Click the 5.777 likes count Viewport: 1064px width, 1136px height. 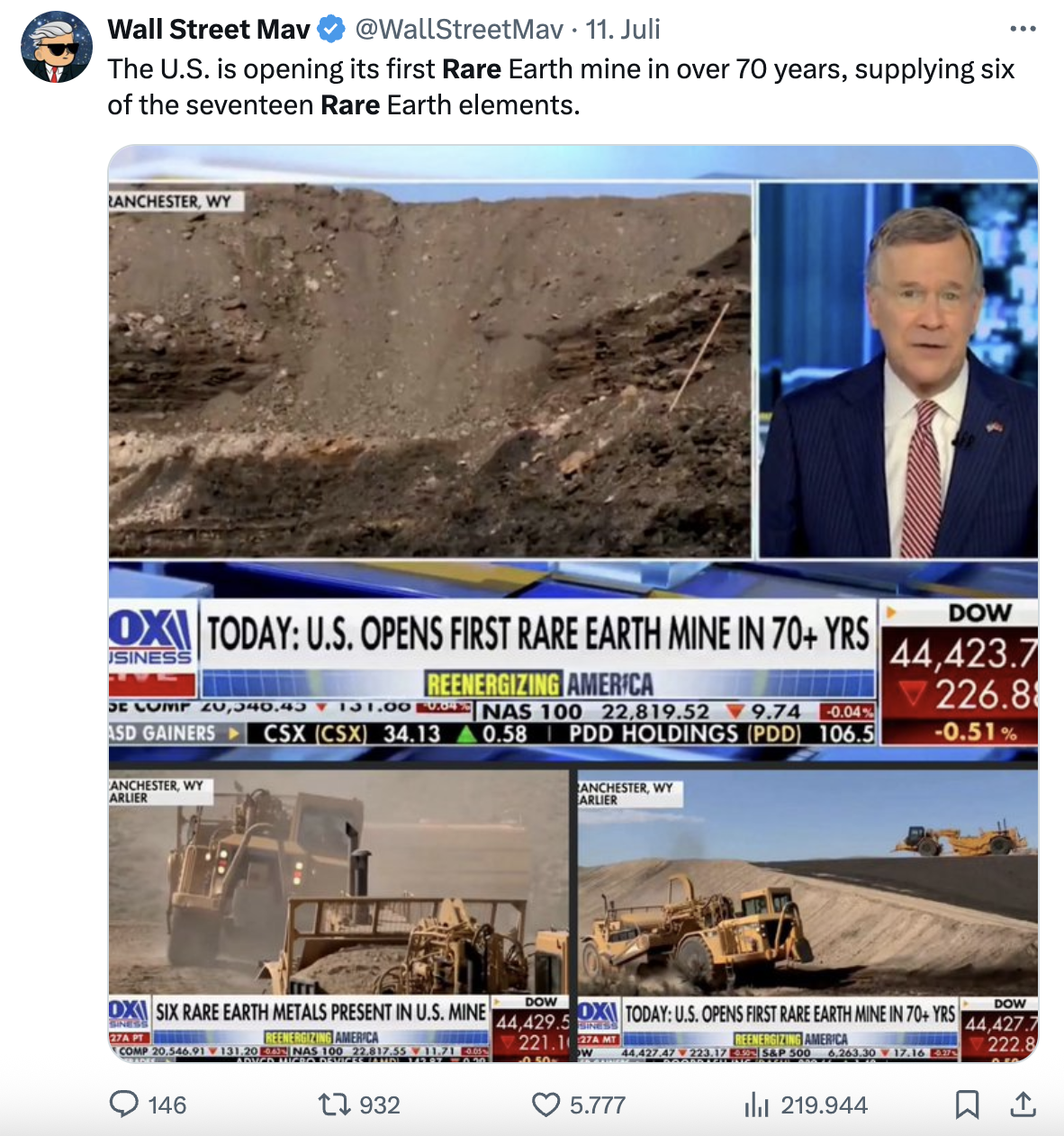point(597,1105)
